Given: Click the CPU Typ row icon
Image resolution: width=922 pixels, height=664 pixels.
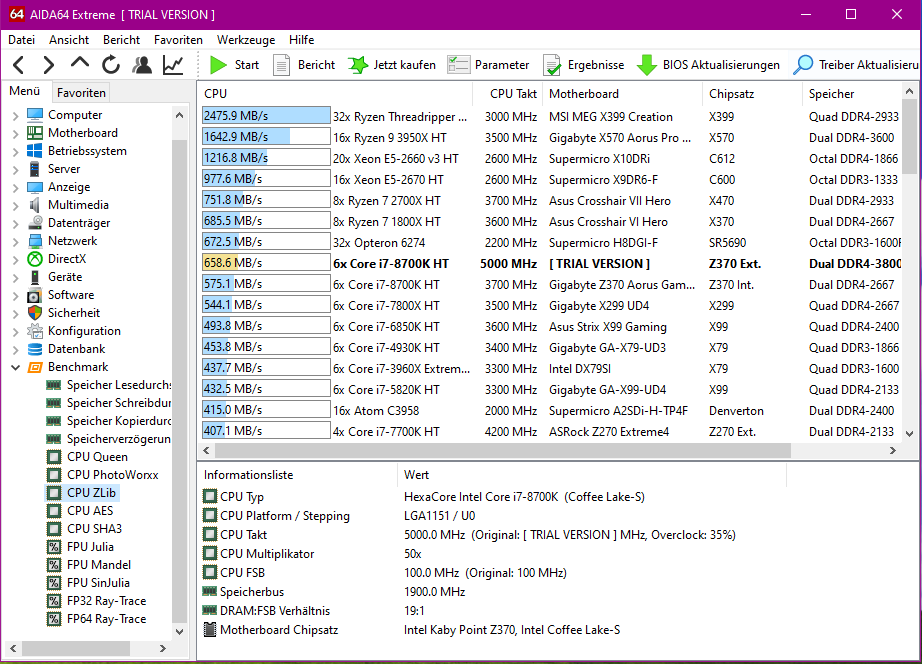Looking at the screenshot, I should [209, 497].
